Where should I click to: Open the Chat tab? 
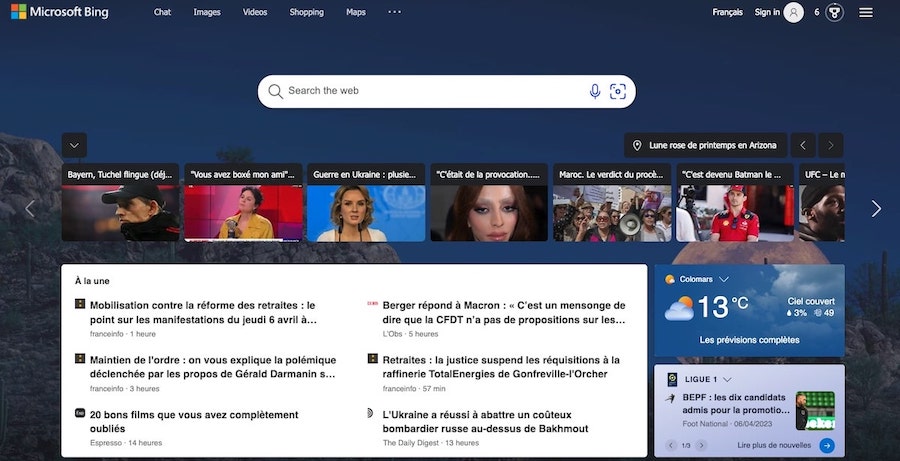(162, 12)
